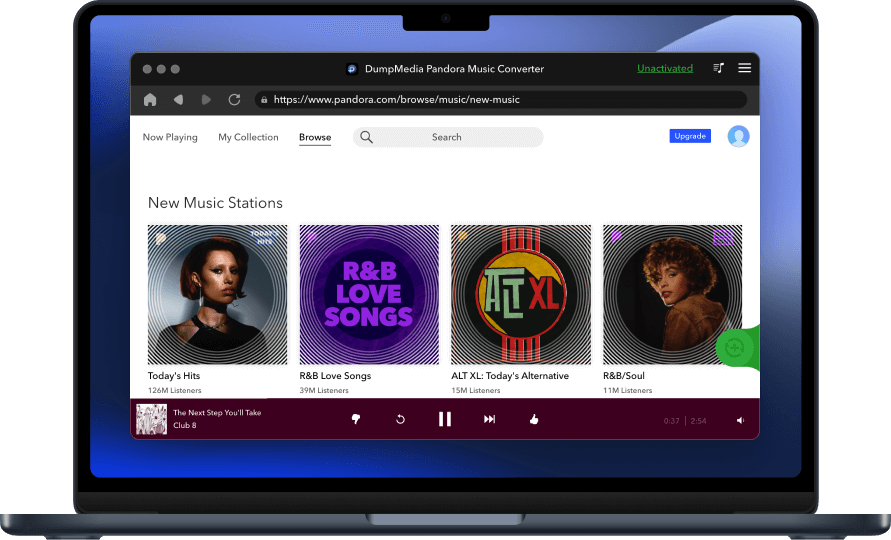Open My Collection tab
The width and height of the screenshot is (891, 540).
tap(248, 137)
